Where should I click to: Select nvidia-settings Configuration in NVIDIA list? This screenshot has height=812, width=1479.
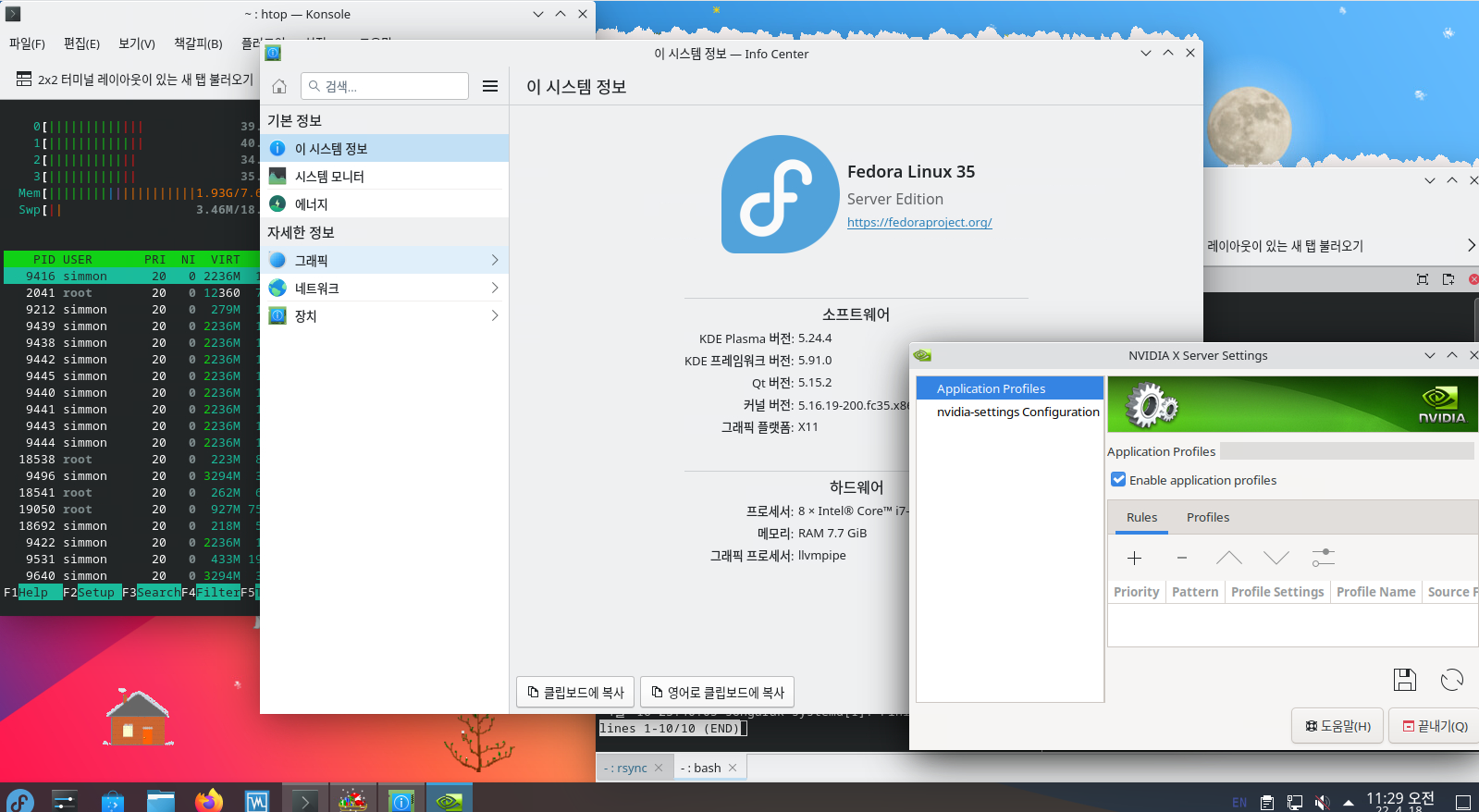[1010, 412]
